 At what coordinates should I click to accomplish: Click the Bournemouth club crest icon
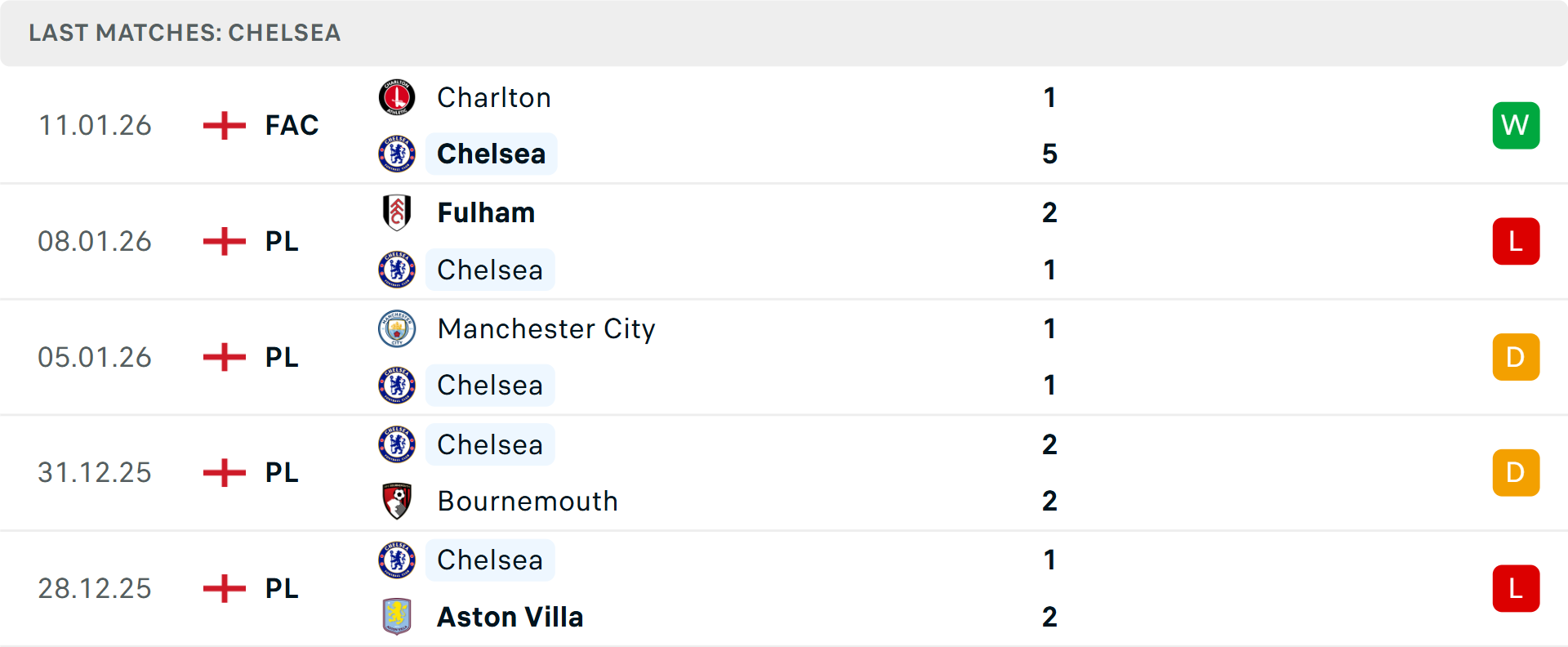click(397, 501)
